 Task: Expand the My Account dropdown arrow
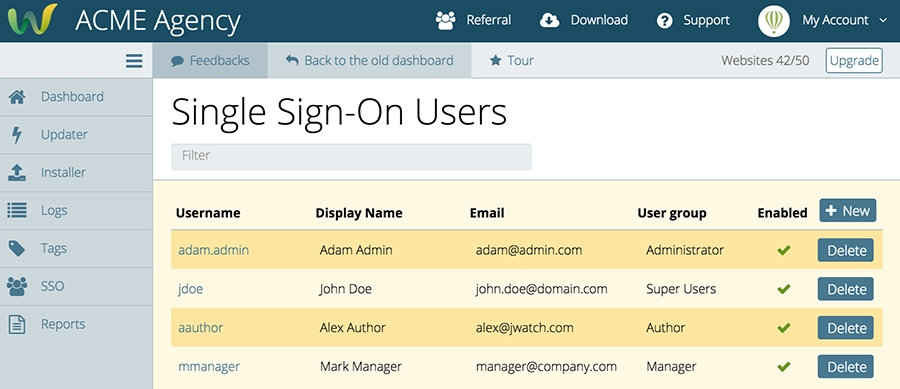(x=883, y=21)
